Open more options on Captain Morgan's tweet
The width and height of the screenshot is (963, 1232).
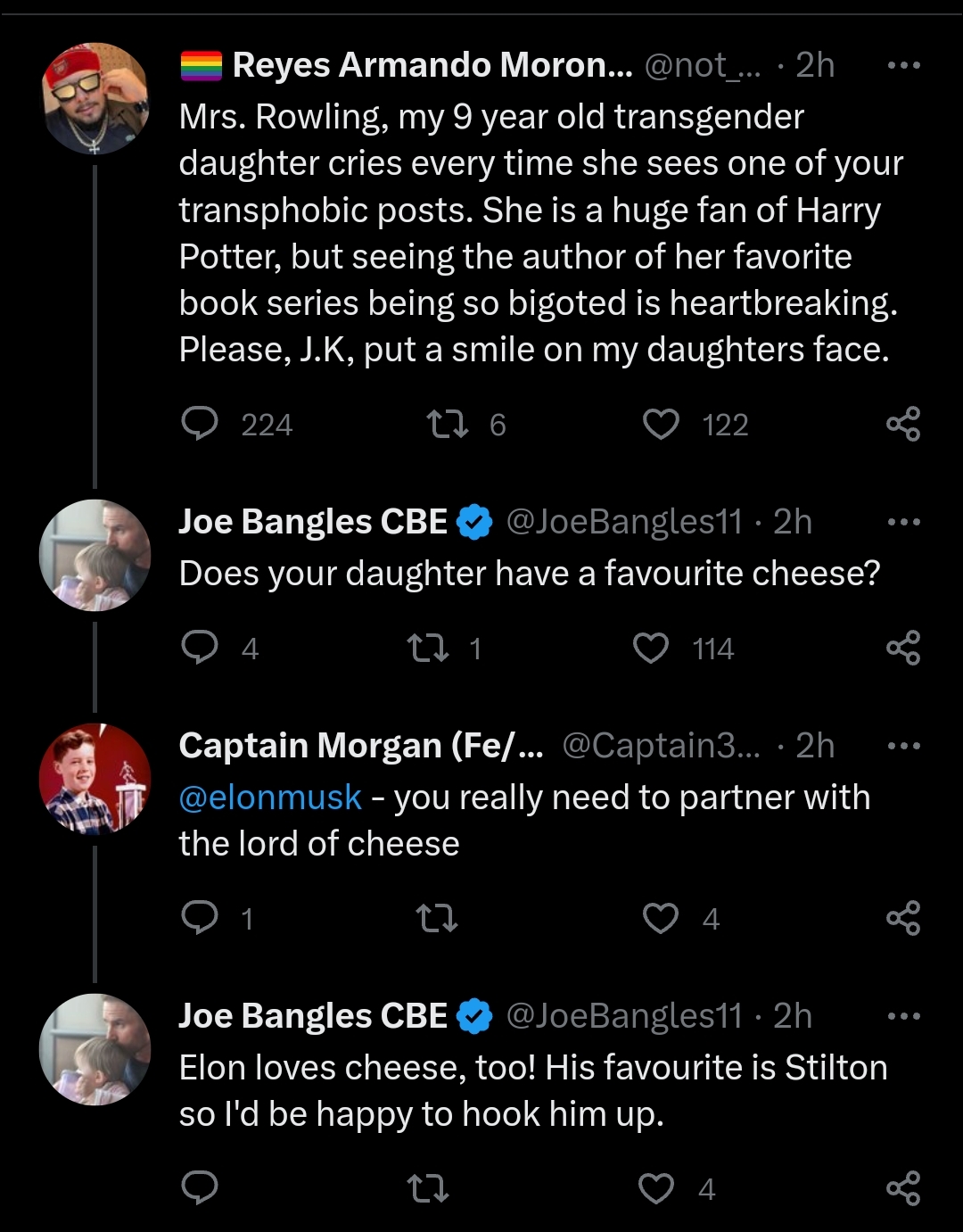click(x=903, y=746)
